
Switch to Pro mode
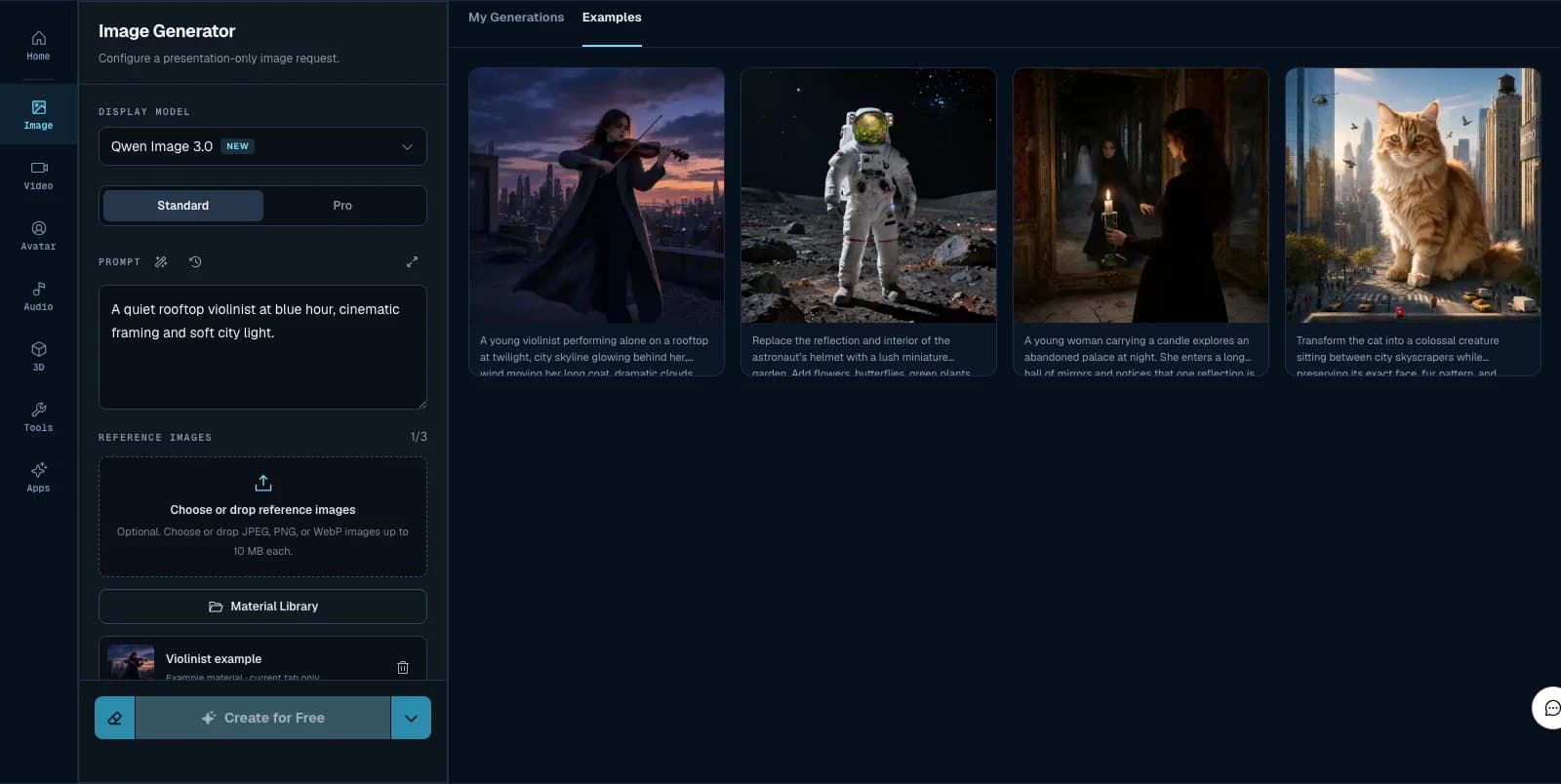point(342,206)
